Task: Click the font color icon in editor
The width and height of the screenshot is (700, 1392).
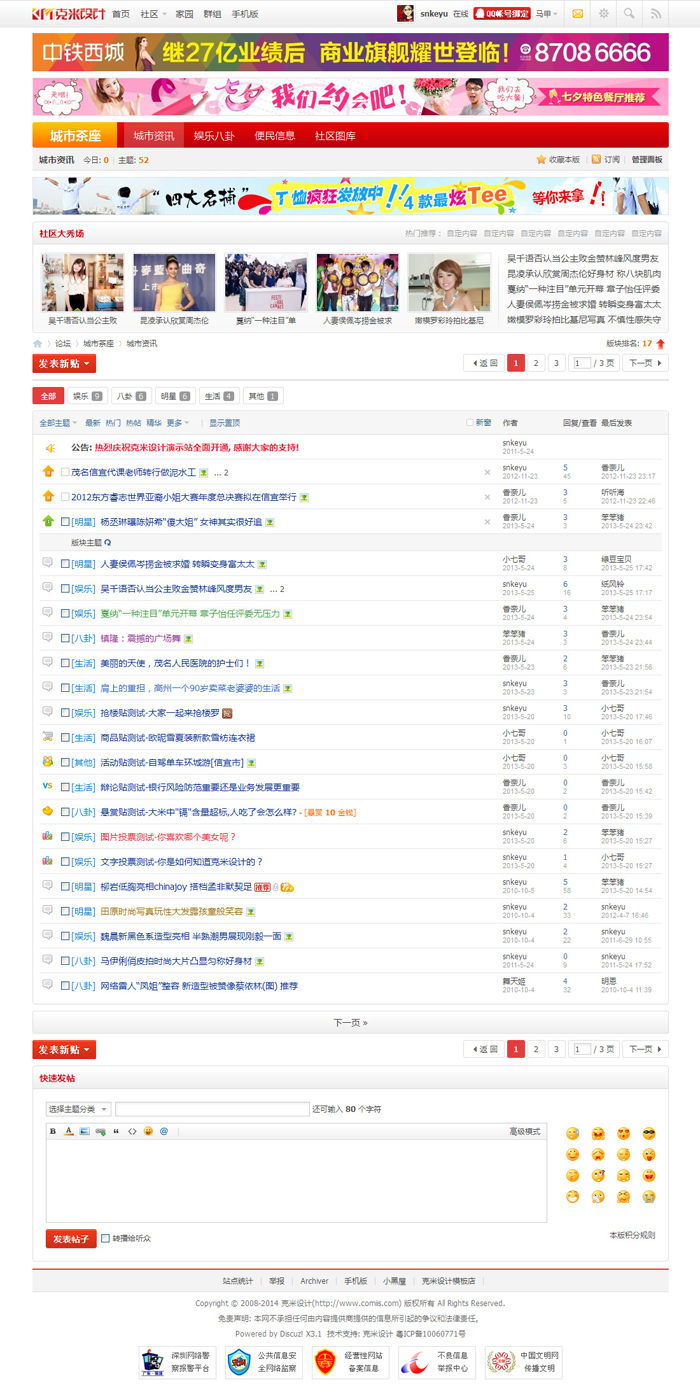Action: point(69,1131)
